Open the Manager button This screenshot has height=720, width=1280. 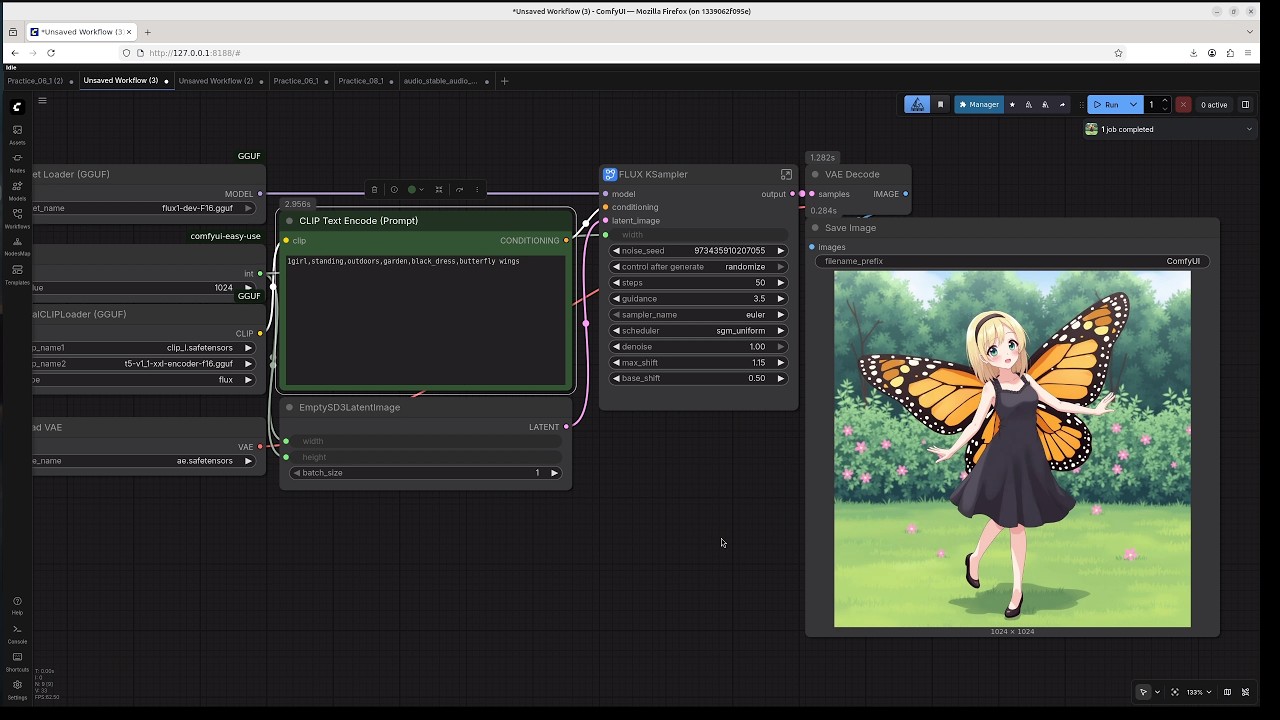[979, 104]
